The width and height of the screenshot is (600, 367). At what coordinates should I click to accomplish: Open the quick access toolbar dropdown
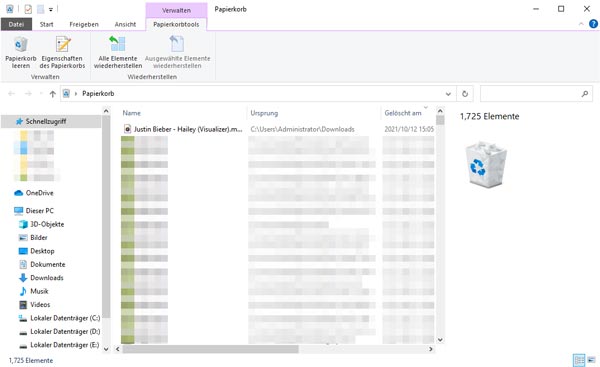[51, 10]
